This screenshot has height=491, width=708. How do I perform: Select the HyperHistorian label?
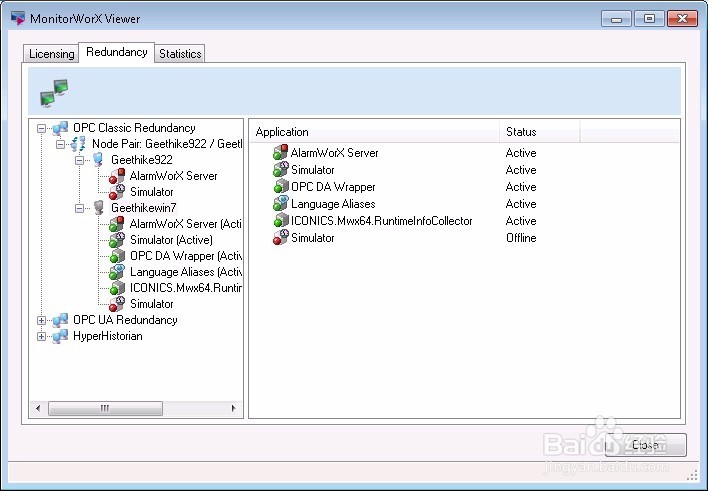(x=107, y=336)
